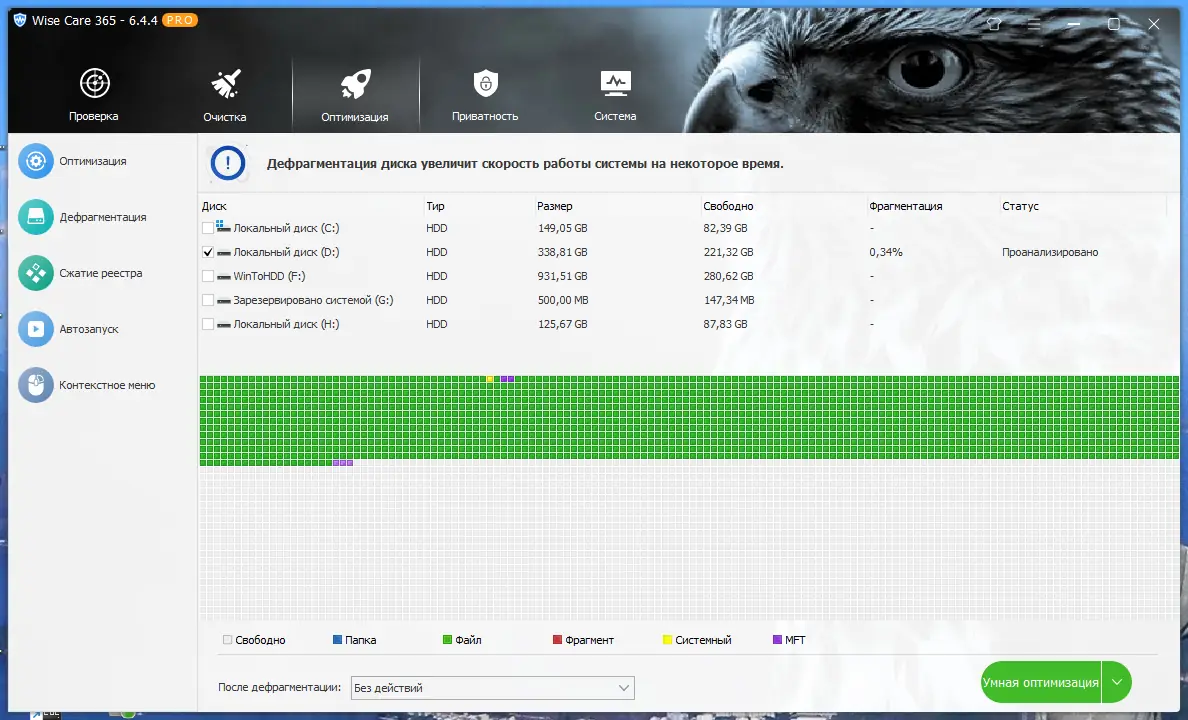Open the Приватность shield icon
The height and width of the screenshot is (720, 1188).
point(486,83)
